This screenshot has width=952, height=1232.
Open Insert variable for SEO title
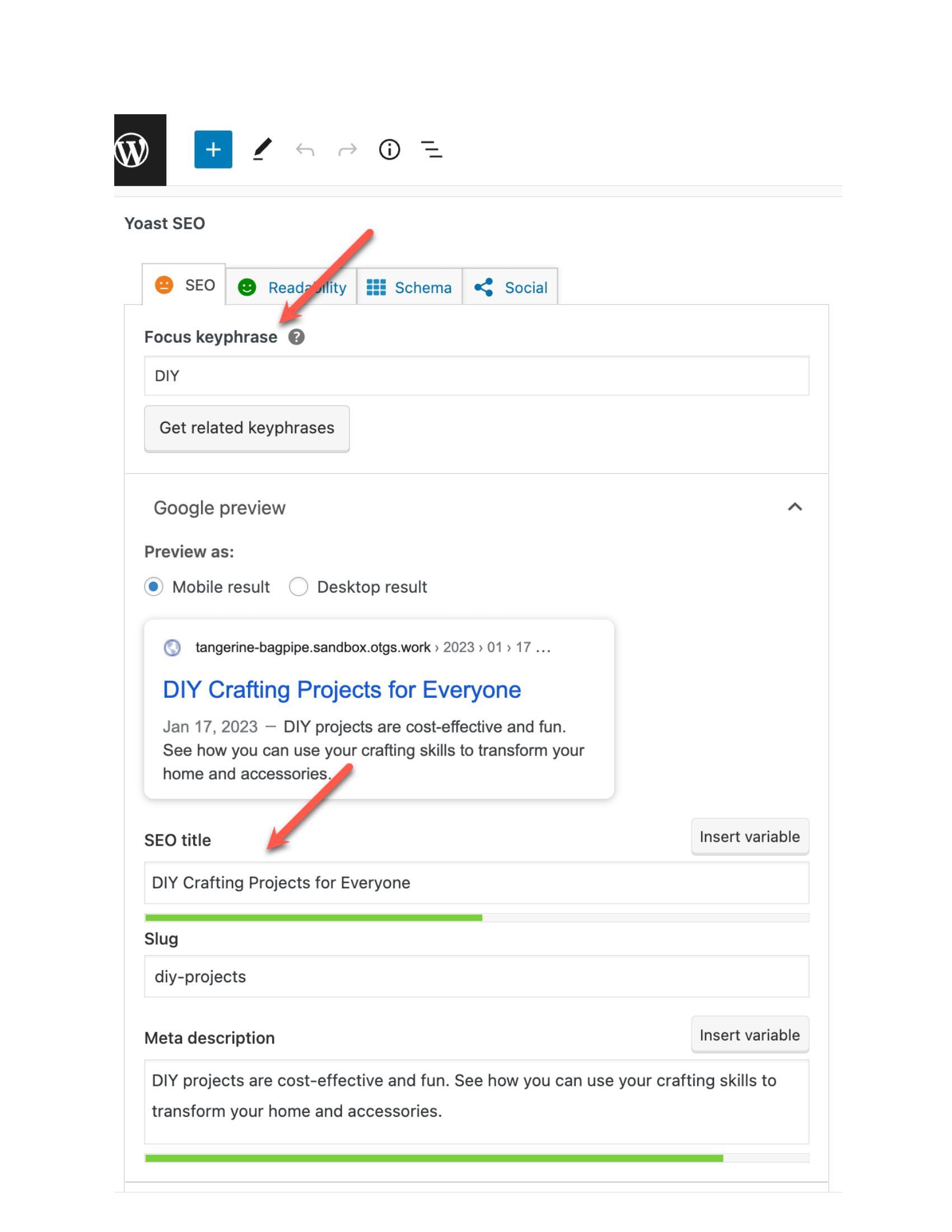[749, 837]
